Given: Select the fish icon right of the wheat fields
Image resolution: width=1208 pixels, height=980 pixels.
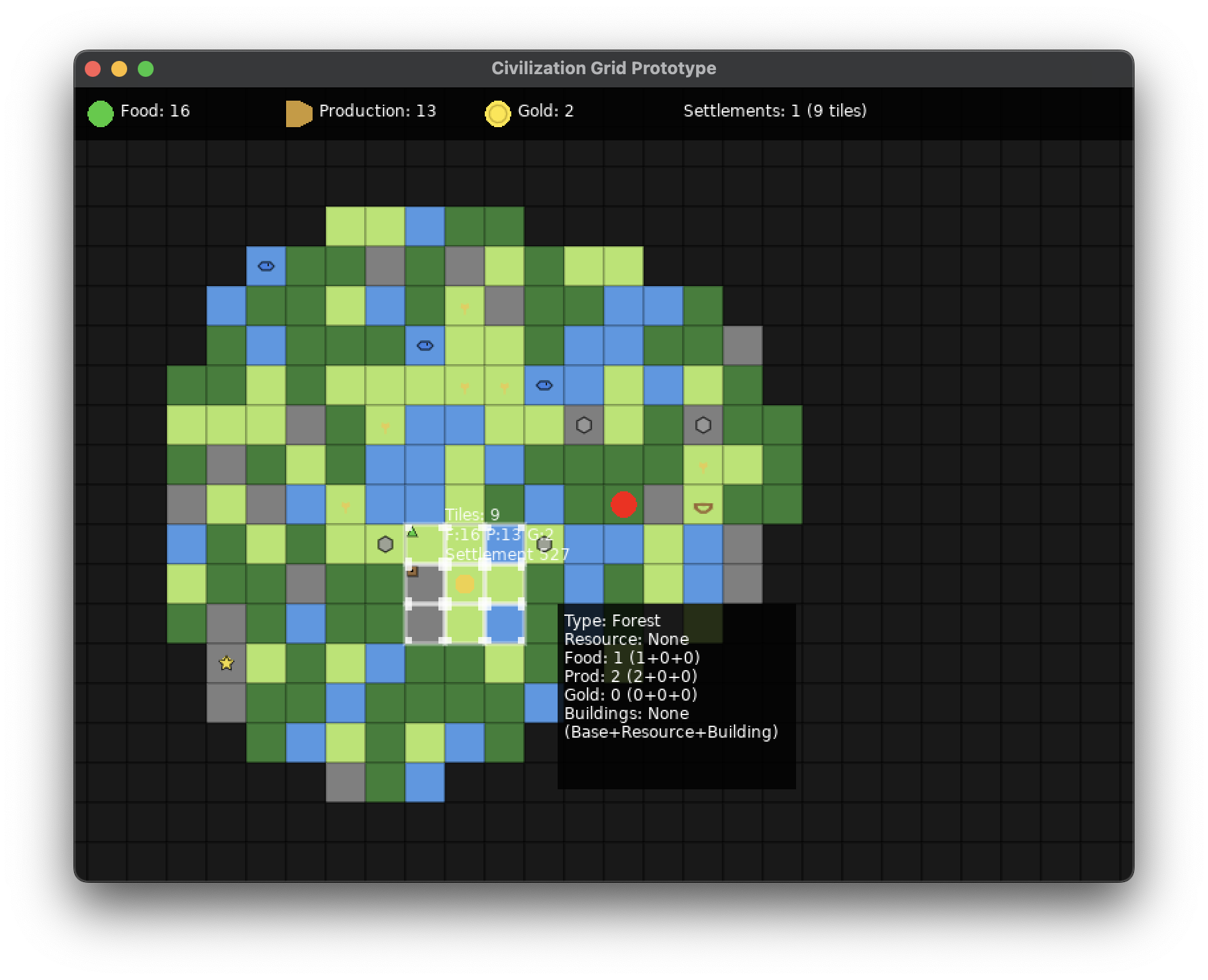Looking at the screenshot, I should point(543,385).
